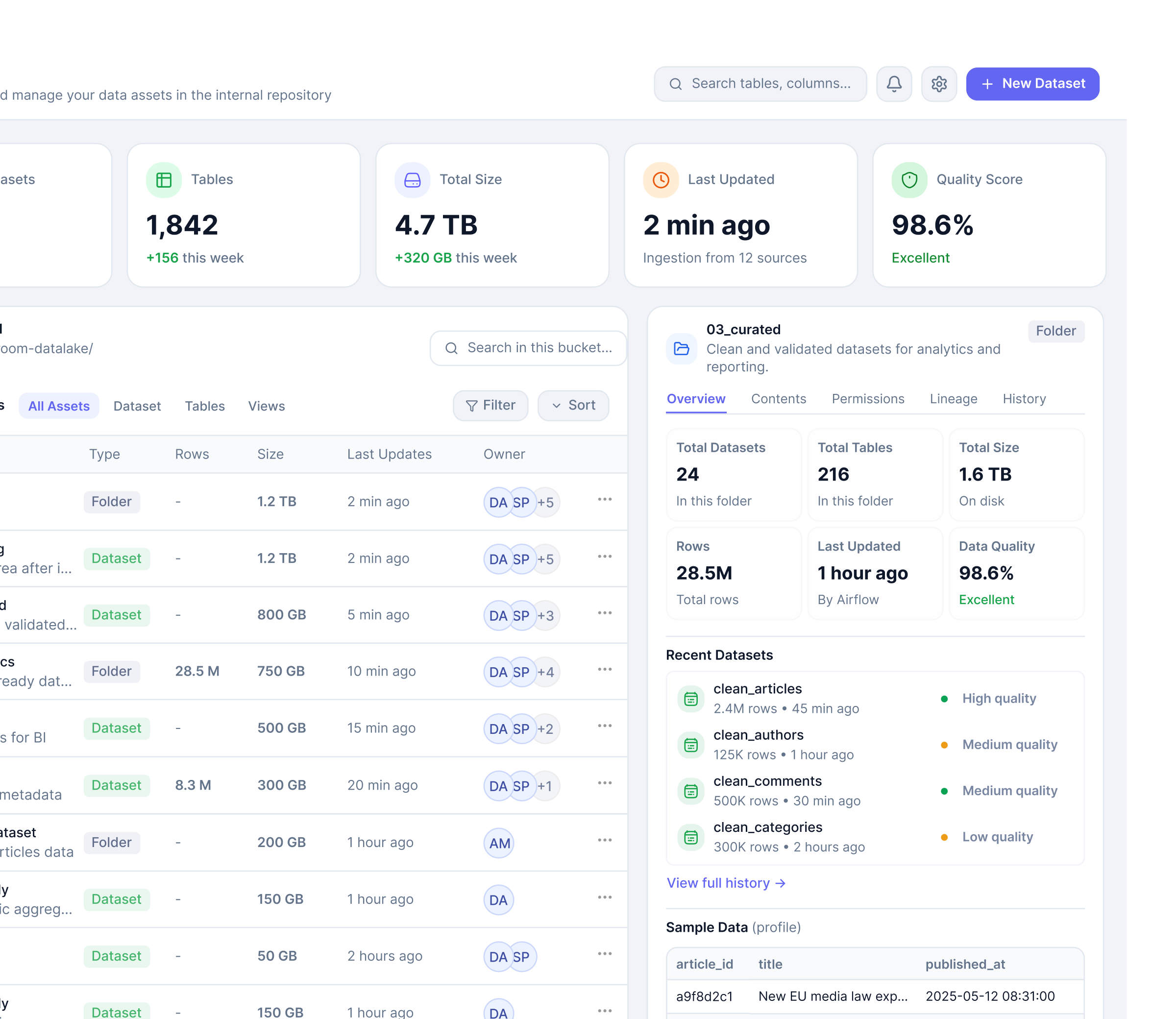Open more options for the 750 GB row
The image size is (1176, 1019).
[605, 669]
